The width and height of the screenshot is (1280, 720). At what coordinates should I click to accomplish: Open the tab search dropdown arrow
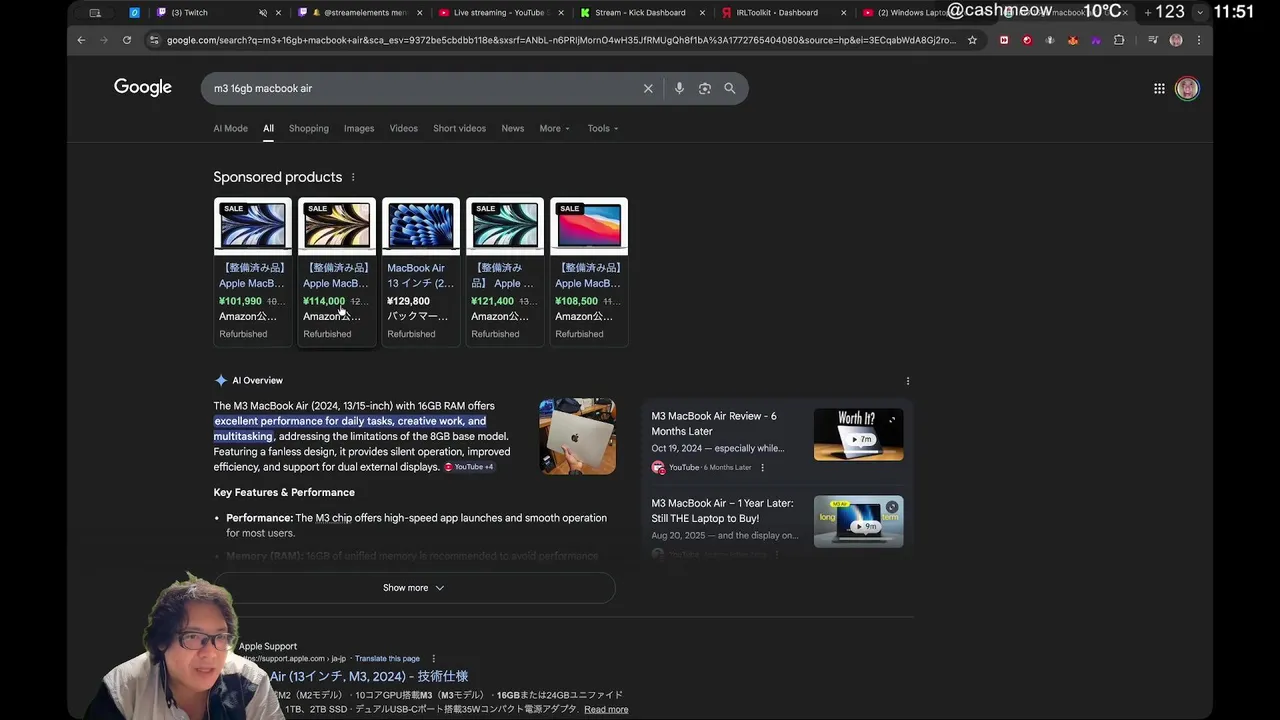click(1199, 13)
